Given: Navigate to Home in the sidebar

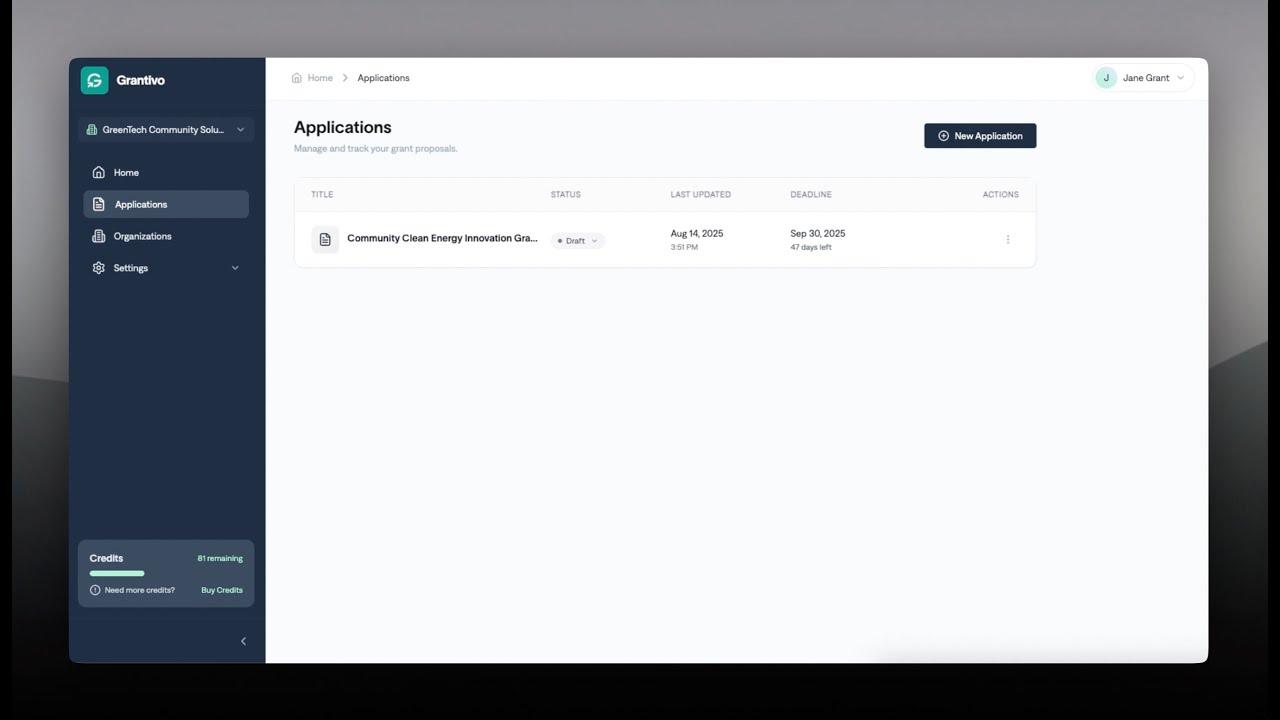Looking at the screenshot, I should coord(126,172).
